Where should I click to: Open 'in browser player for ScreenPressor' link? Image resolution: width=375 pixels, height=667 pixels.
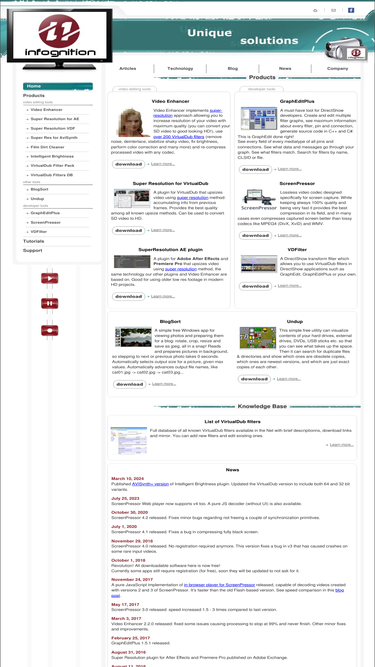click(217, 585)
